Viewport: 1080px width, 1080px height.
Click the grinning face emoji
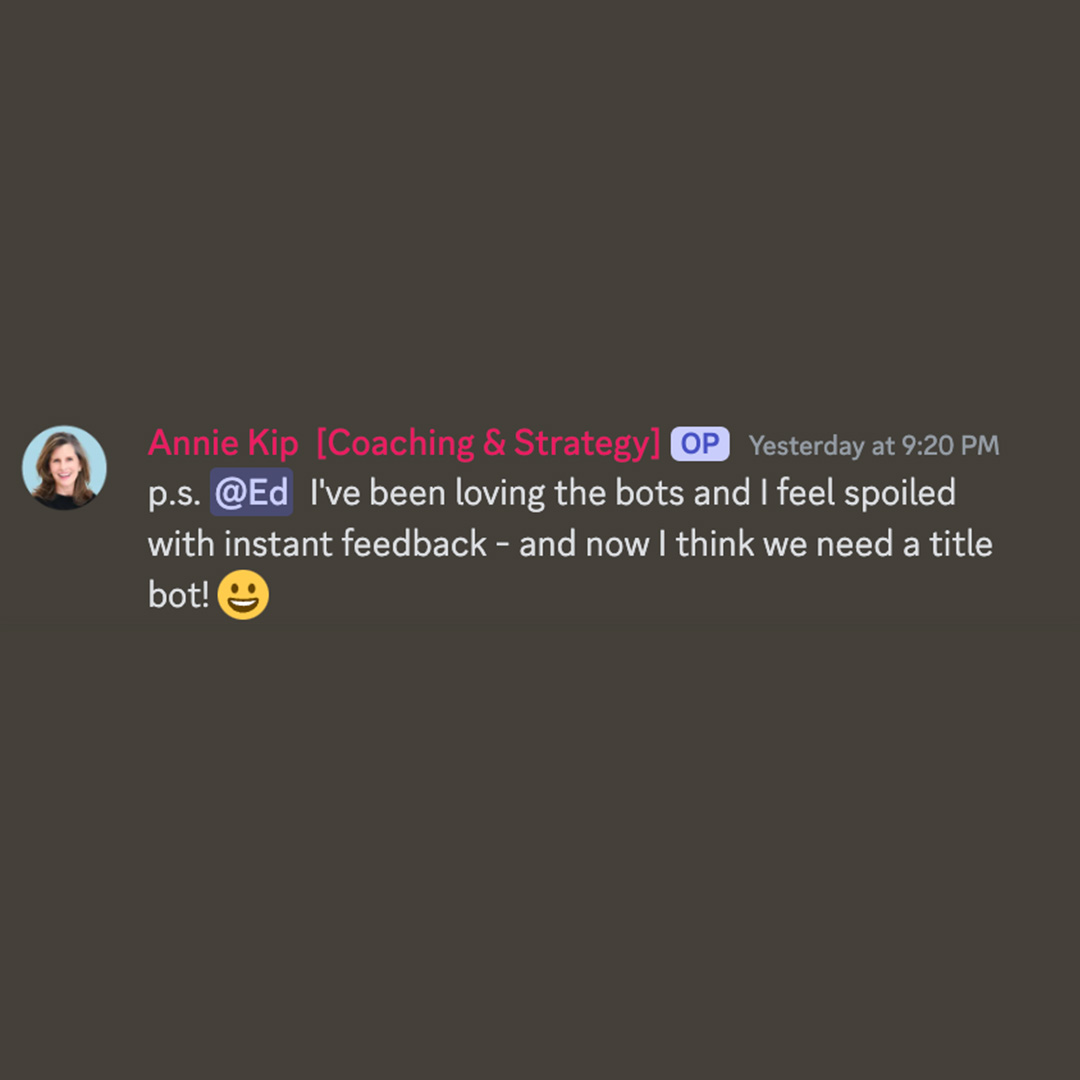243,594
